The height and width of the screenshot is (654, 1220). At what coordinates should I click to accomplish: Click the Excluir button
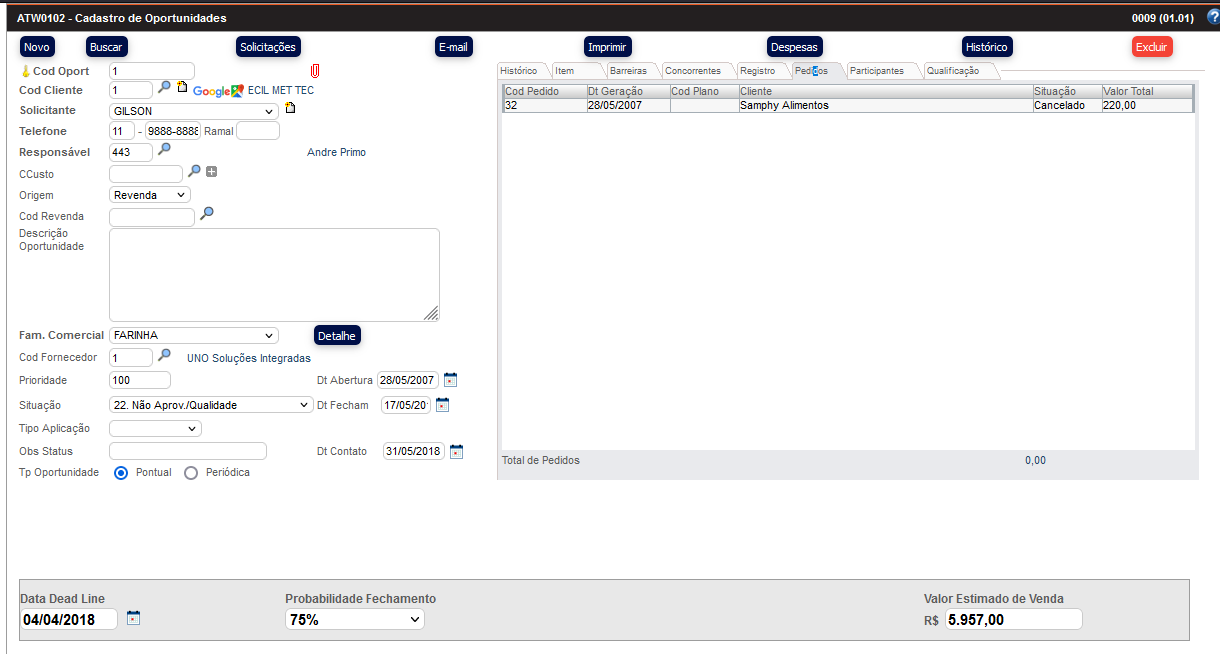pos(1151,47)
